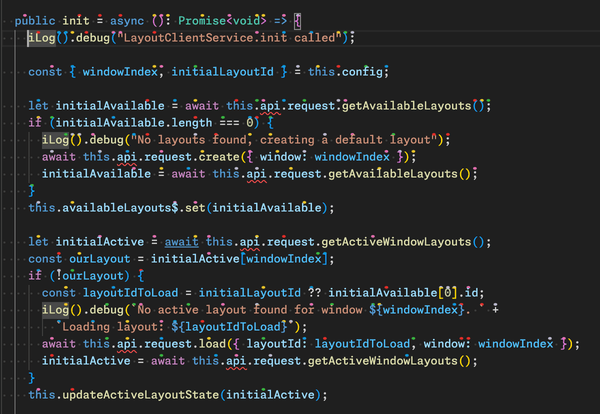Click underlined 'await' on the initialActive line

[x=181, y=242]
